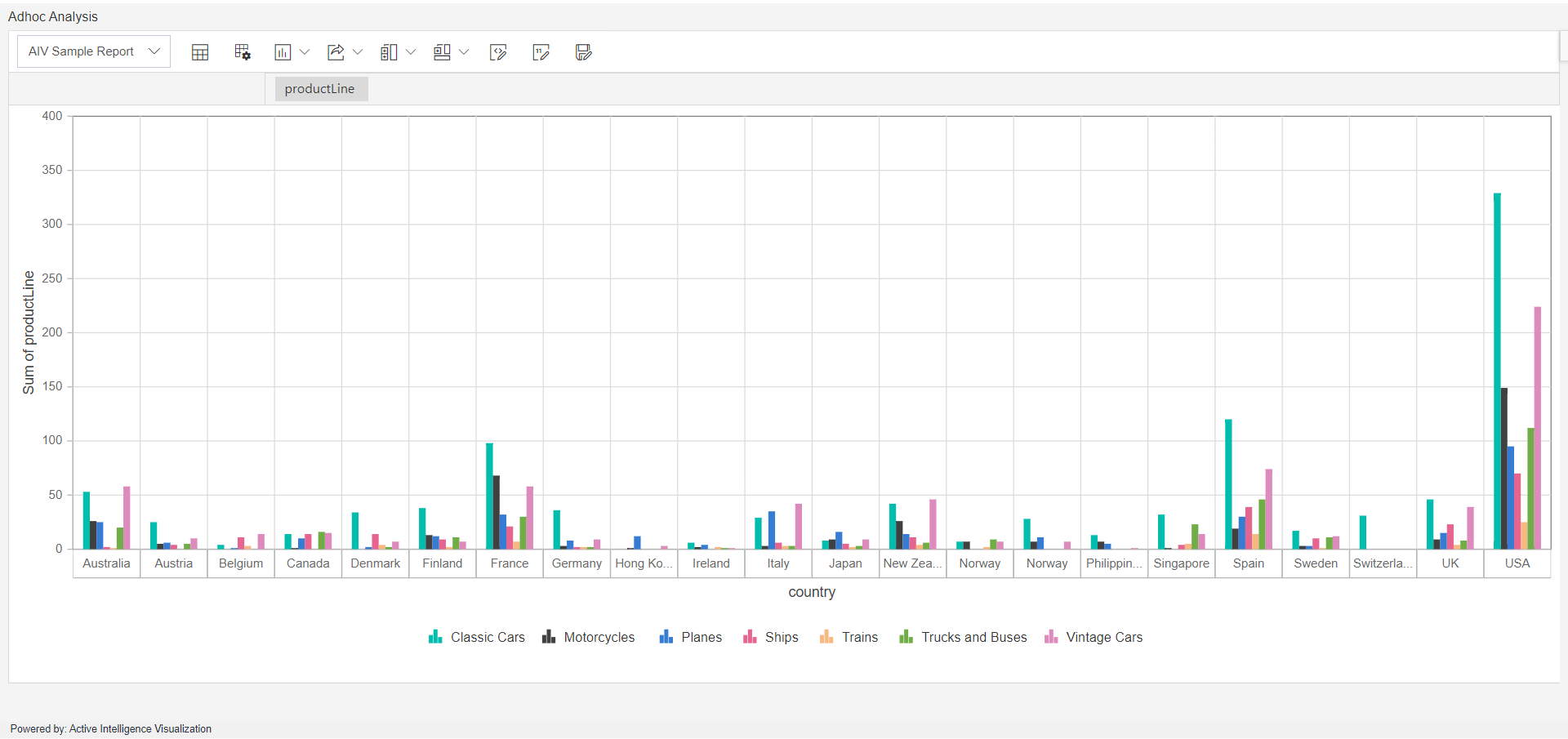Viewport: 1568px width, 739px height.
Task: Click the Philippin... axis label
Action: click(x=1114, y=563)
